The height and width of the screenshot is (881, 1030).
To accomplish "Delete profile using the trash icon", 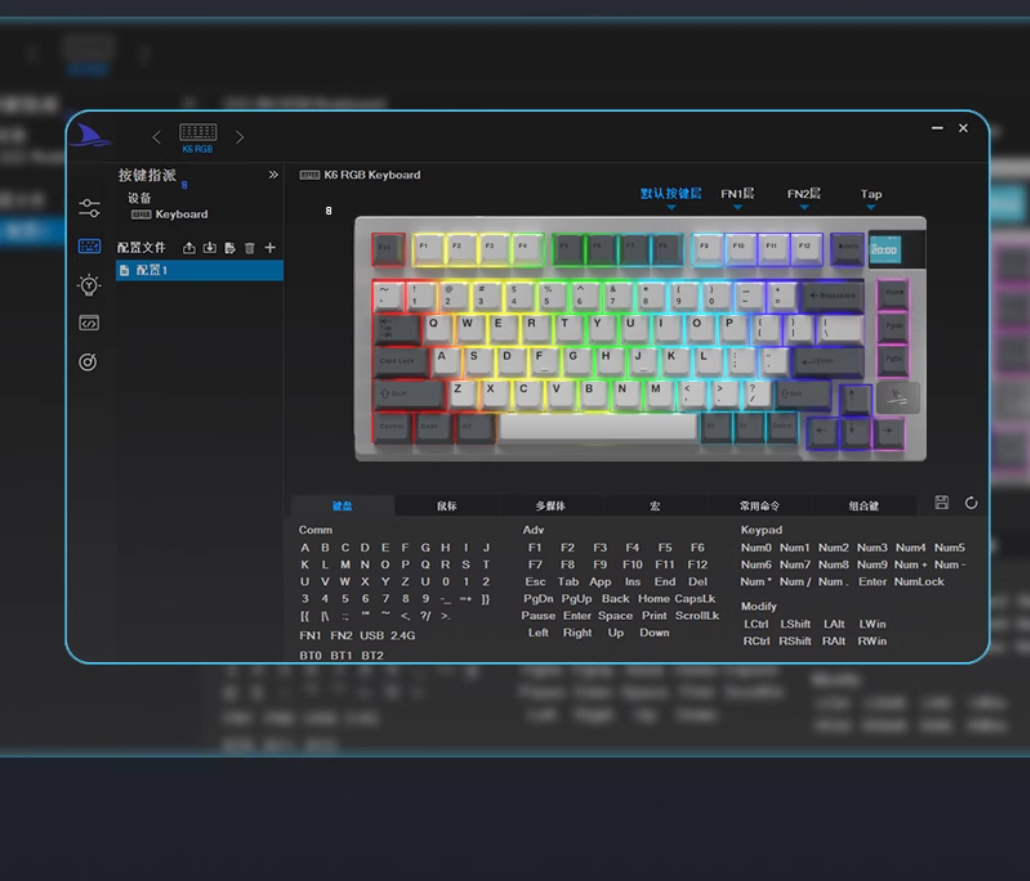I will coord(250,248).
